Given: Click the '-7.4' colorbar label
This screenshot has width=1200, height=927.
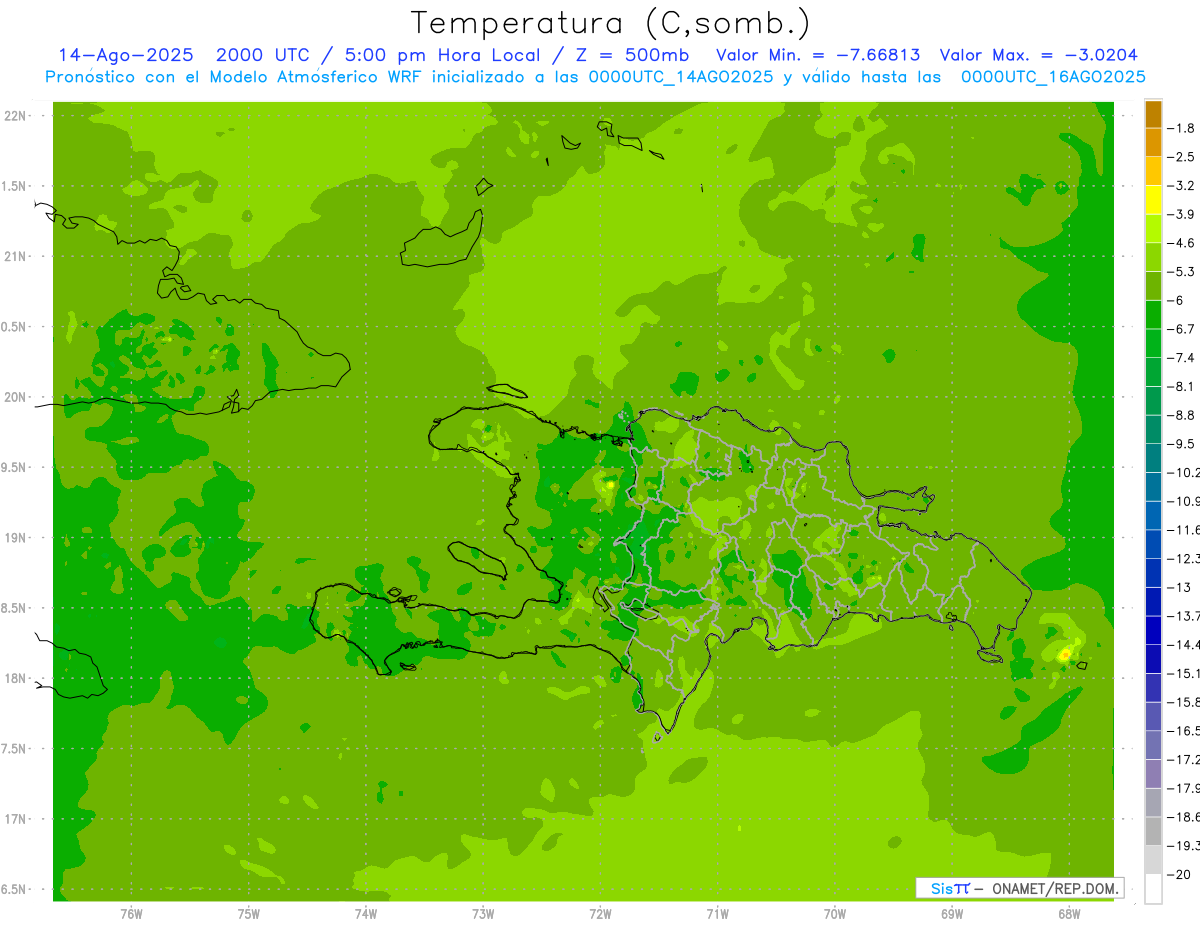Looking at the screenshot, I should 1182,358.
